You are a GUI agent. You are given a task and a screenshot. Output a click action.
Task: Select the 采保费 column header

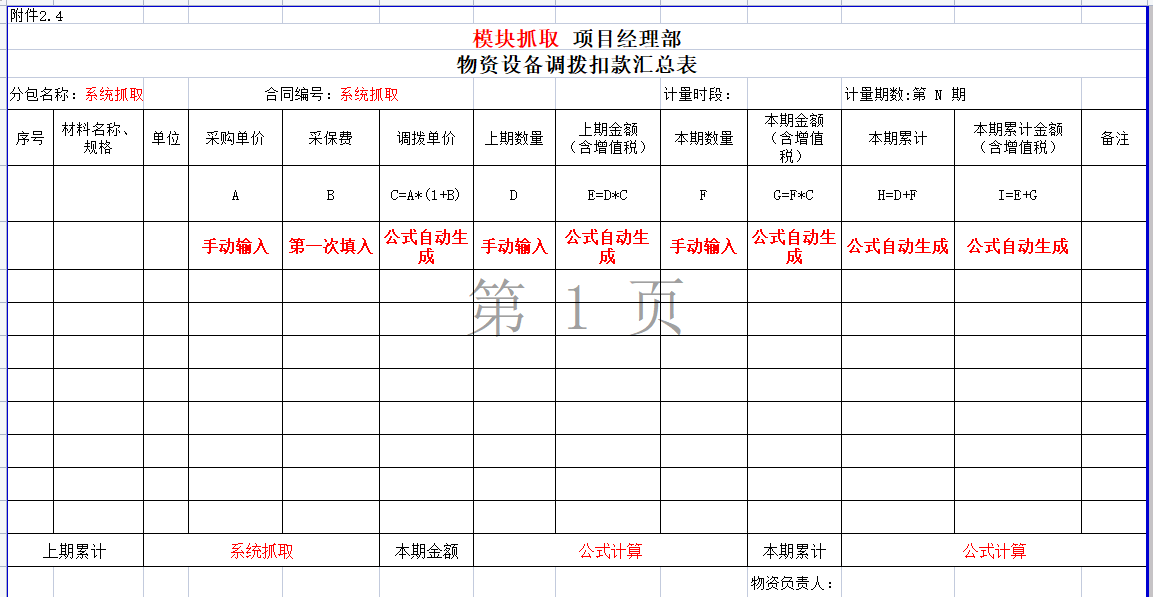click(x=330, y=136)
